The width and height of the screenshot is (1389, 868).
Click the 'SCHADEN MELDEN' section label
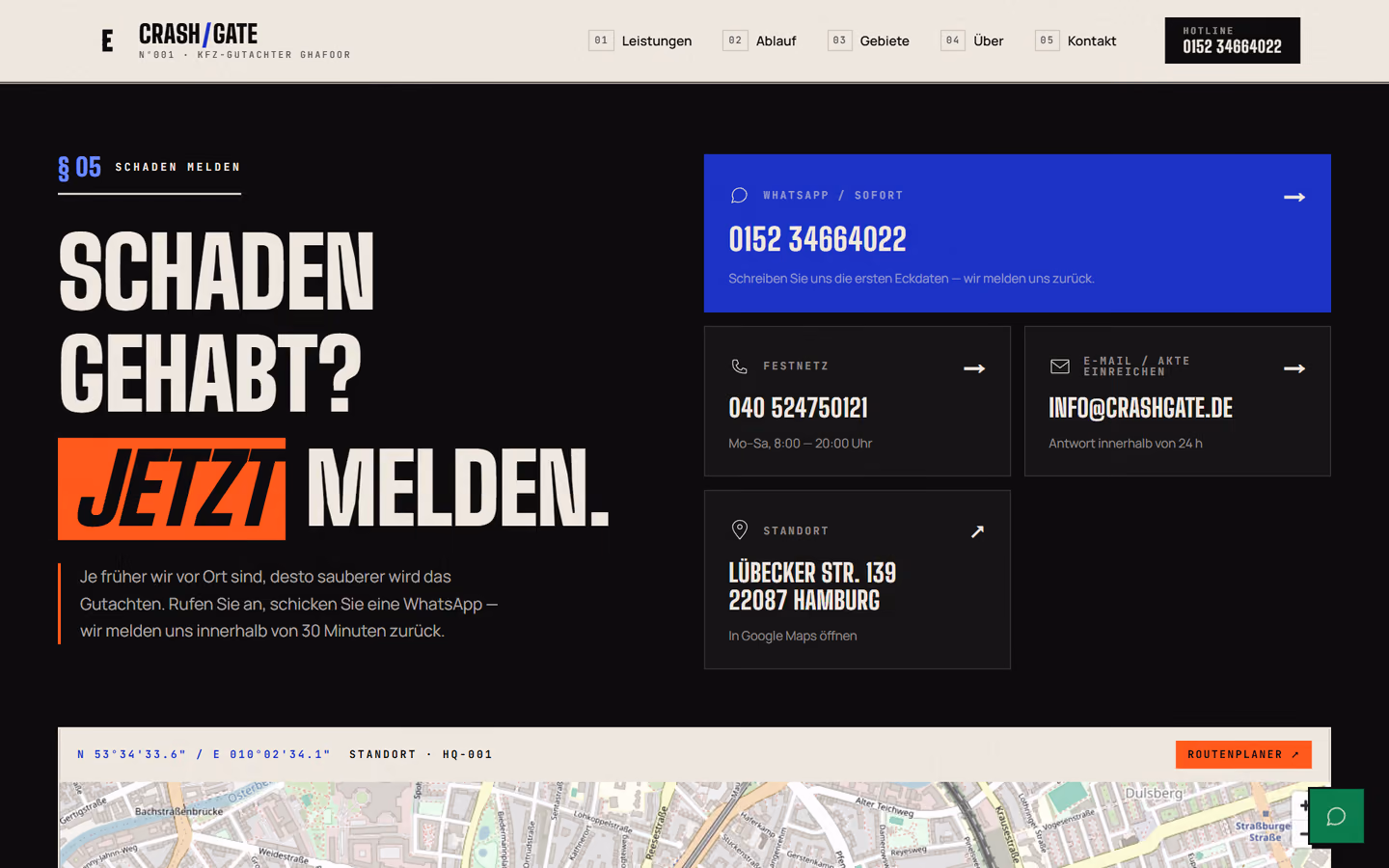click(x=178, y=167)
